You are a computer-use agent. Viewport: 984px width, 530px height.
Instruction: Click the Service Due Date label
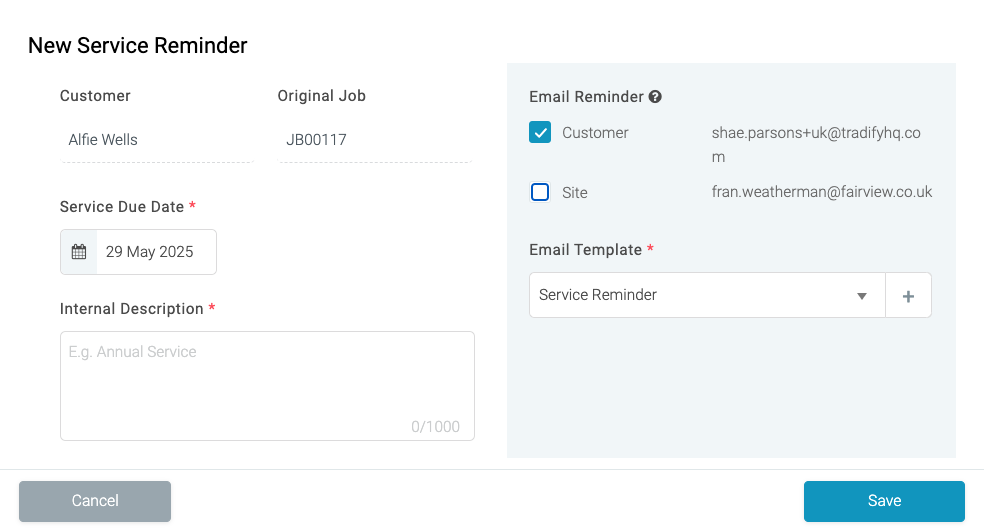[122, 207]
